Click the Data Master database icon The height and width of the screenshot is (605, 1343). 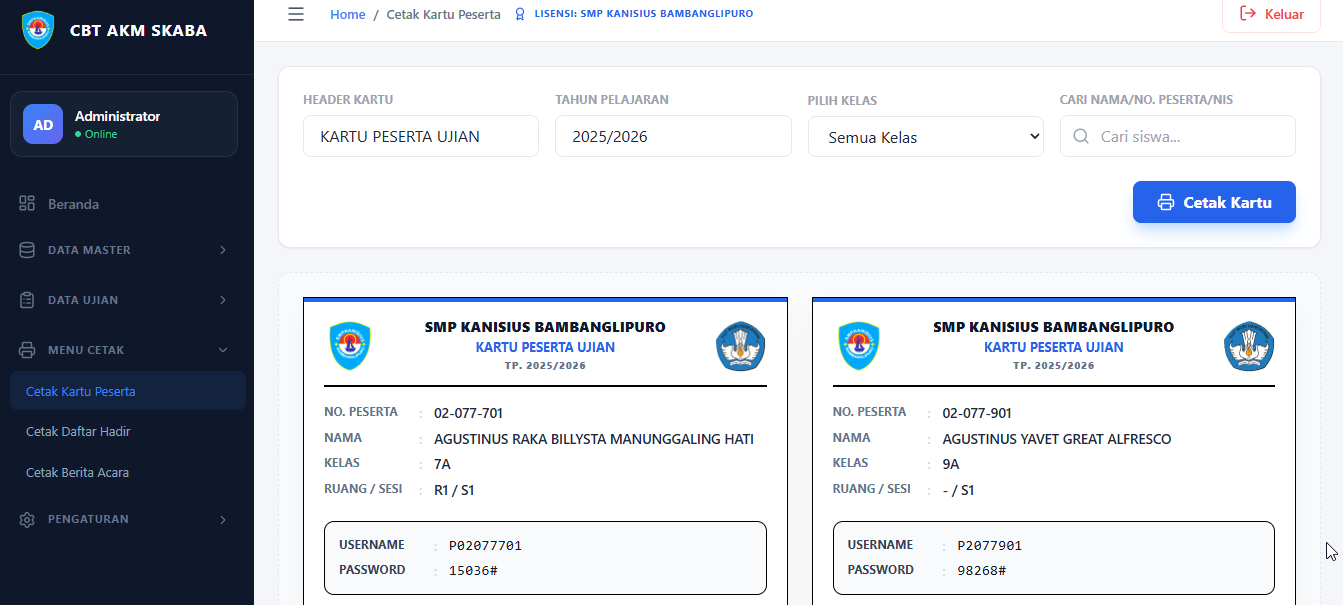tap(27, 250)
